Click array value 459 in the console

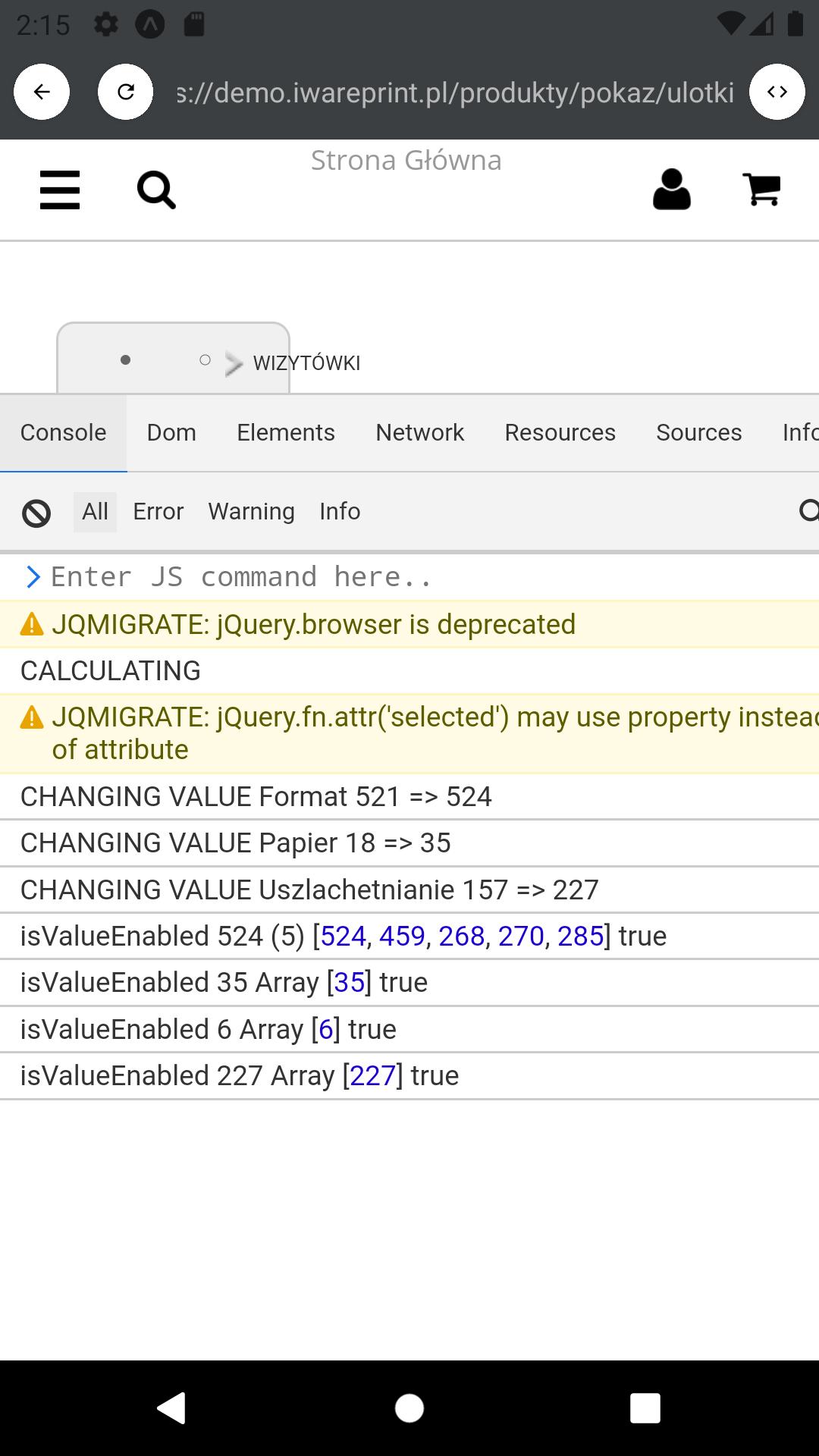point(402,937)
